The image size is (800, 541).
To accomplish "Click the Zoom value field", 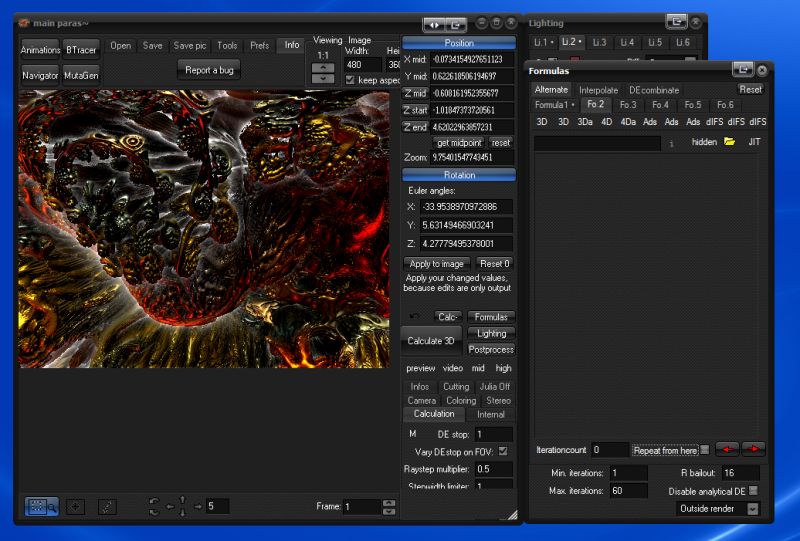I will coord(472,157).
